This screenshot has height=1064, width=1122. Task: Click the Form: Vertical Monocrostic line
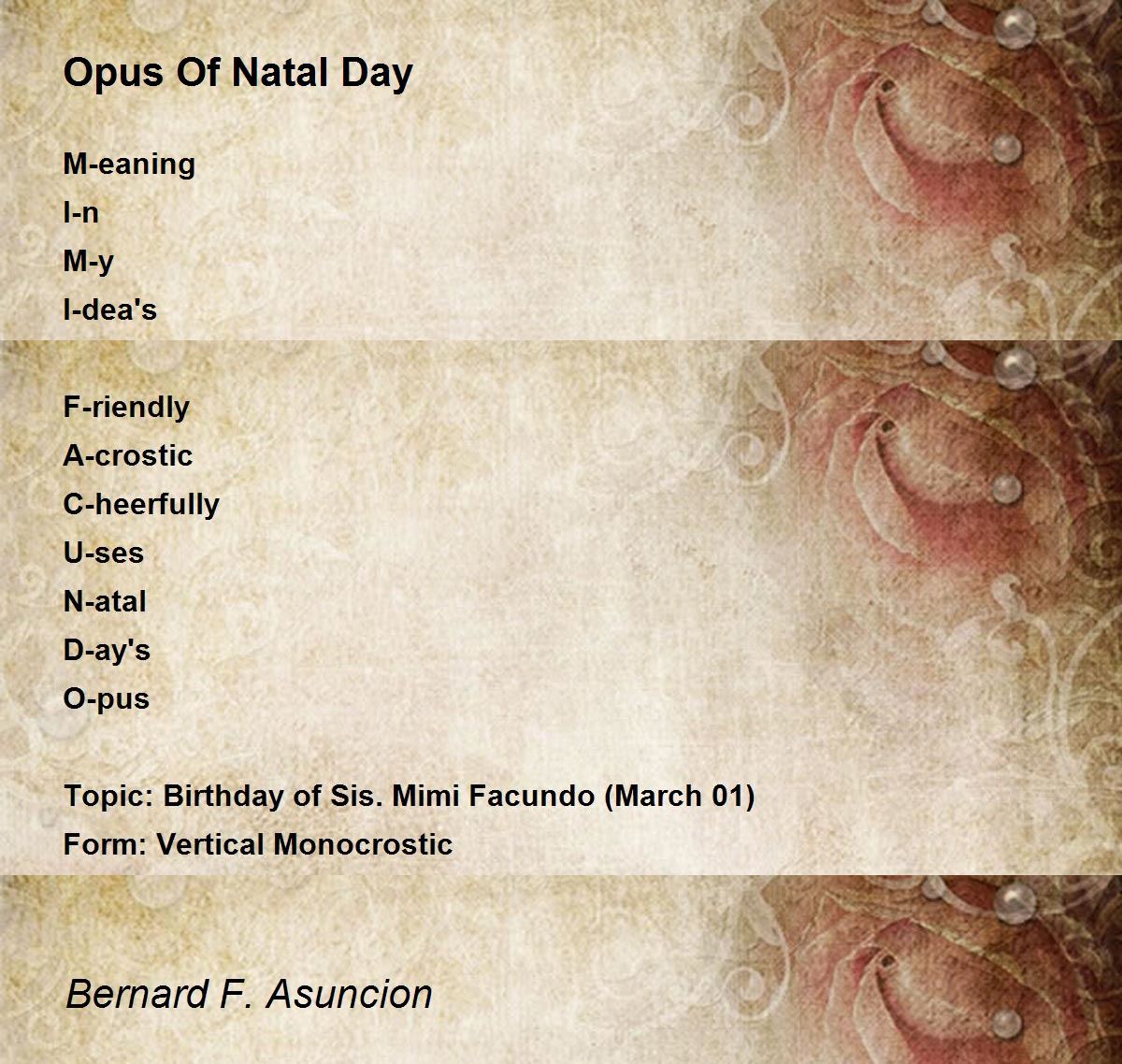258,844
